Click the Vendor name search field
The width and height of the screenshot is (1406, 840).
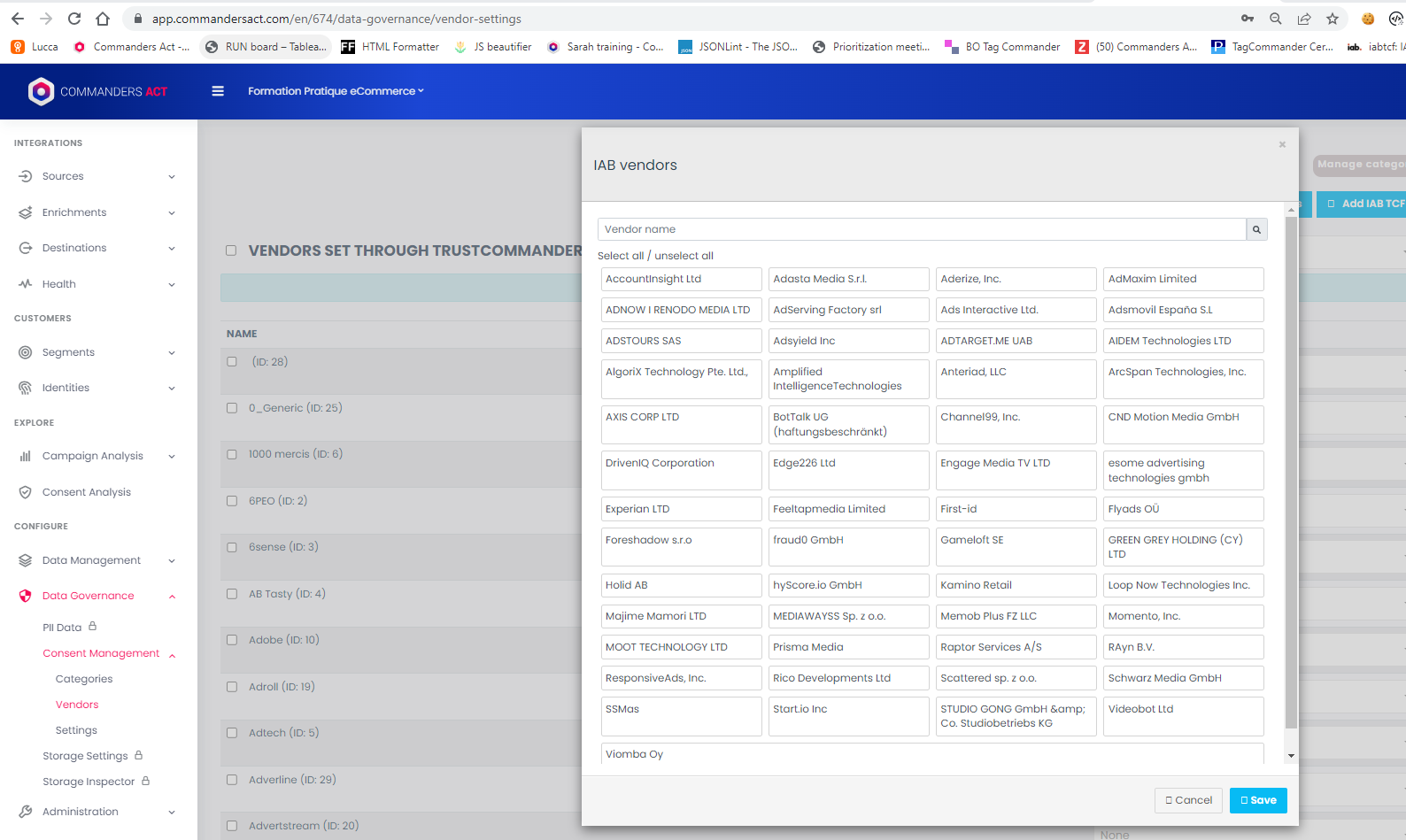click(x=921, y=229)
